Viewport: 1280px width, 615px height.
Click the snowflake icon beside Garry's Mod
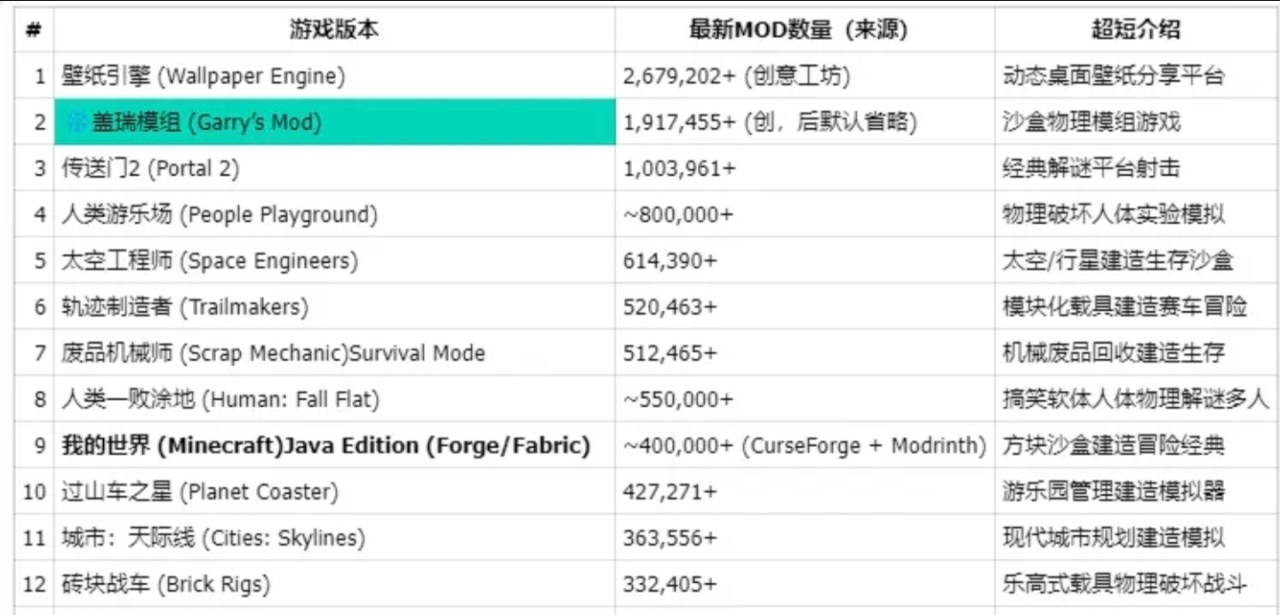coord(77,122)
